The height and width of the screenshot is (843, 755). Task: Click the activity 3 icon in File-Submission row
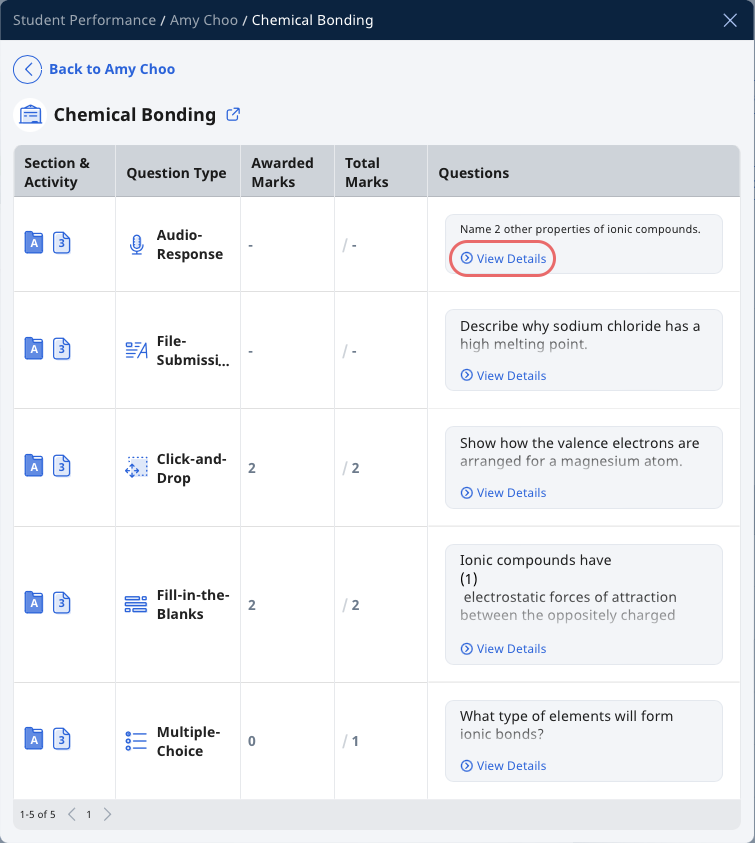(62, 349)
